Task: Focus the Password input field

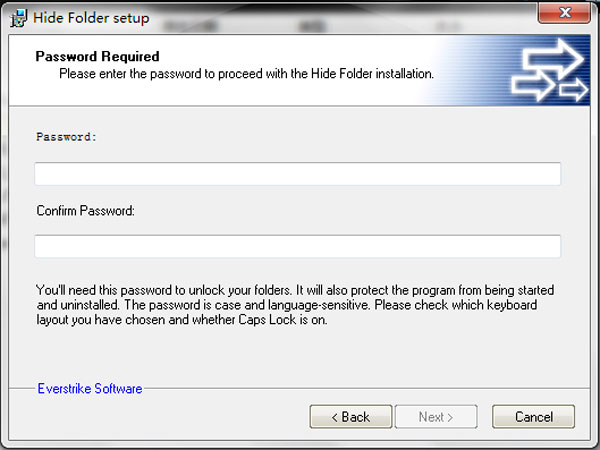Action: pos(297,174)
